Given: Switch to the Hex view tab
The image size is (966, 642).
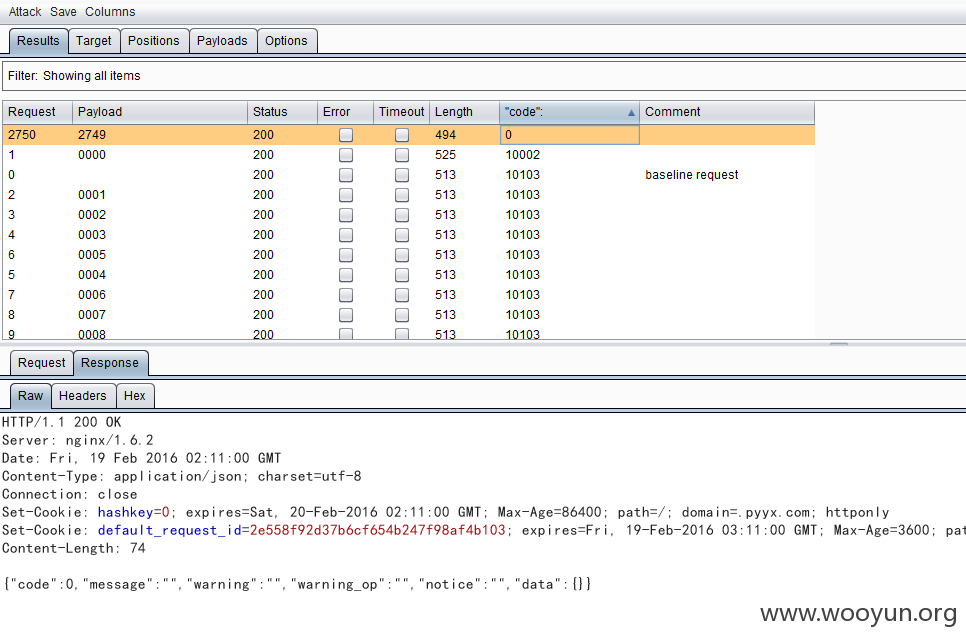Looking at the screenshot, I should click(135, 396).
